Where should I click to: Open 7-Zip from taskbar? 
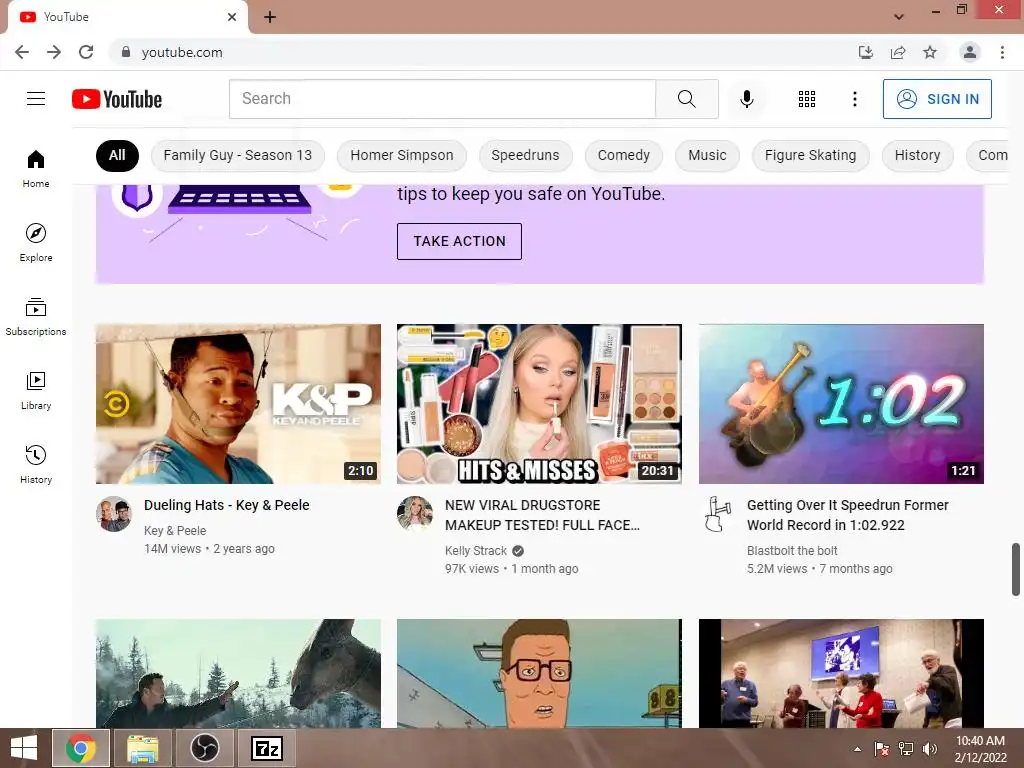click(266, 748)
